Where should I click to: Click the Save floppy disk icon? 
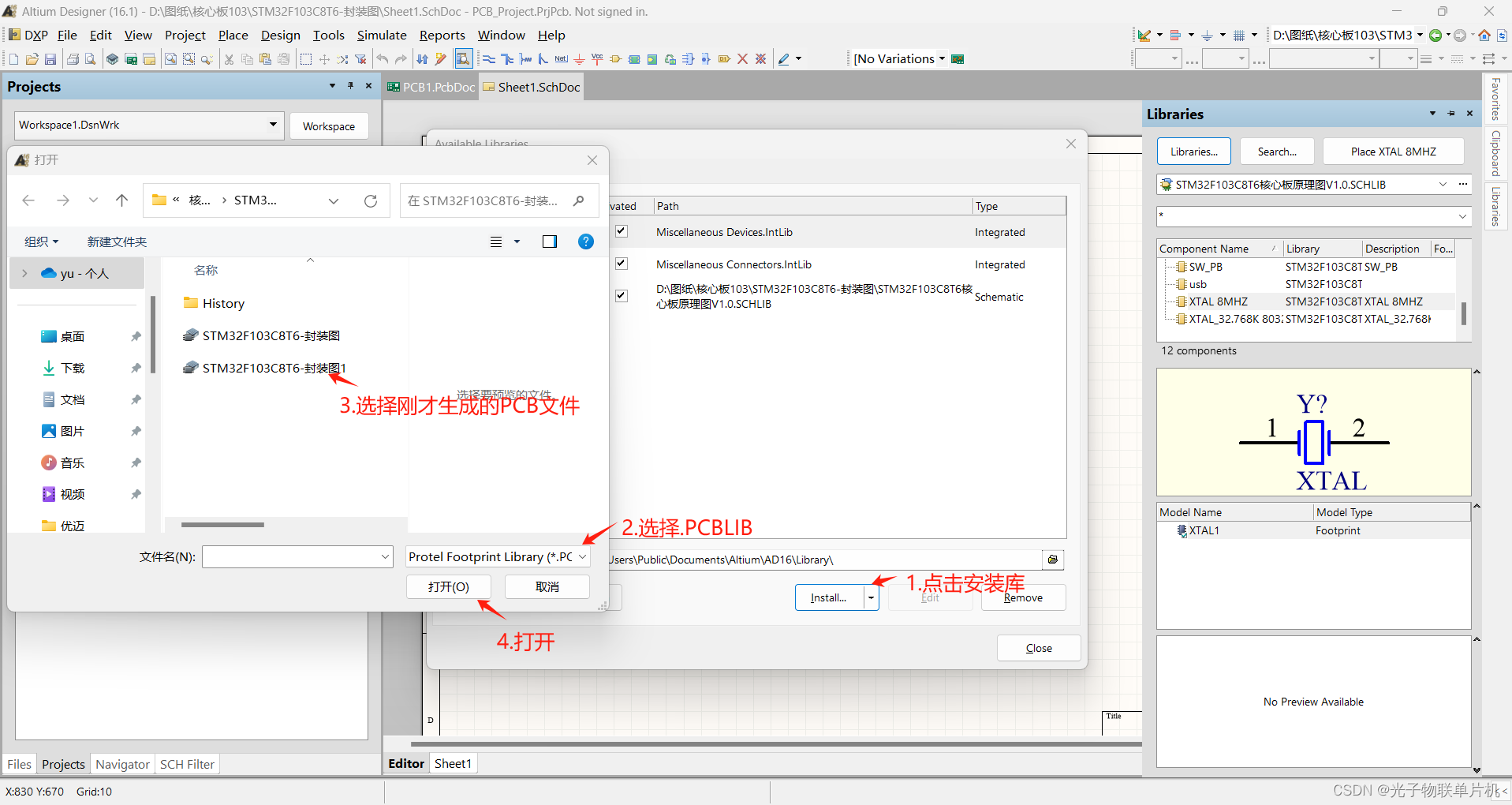(x=50, y=59)
